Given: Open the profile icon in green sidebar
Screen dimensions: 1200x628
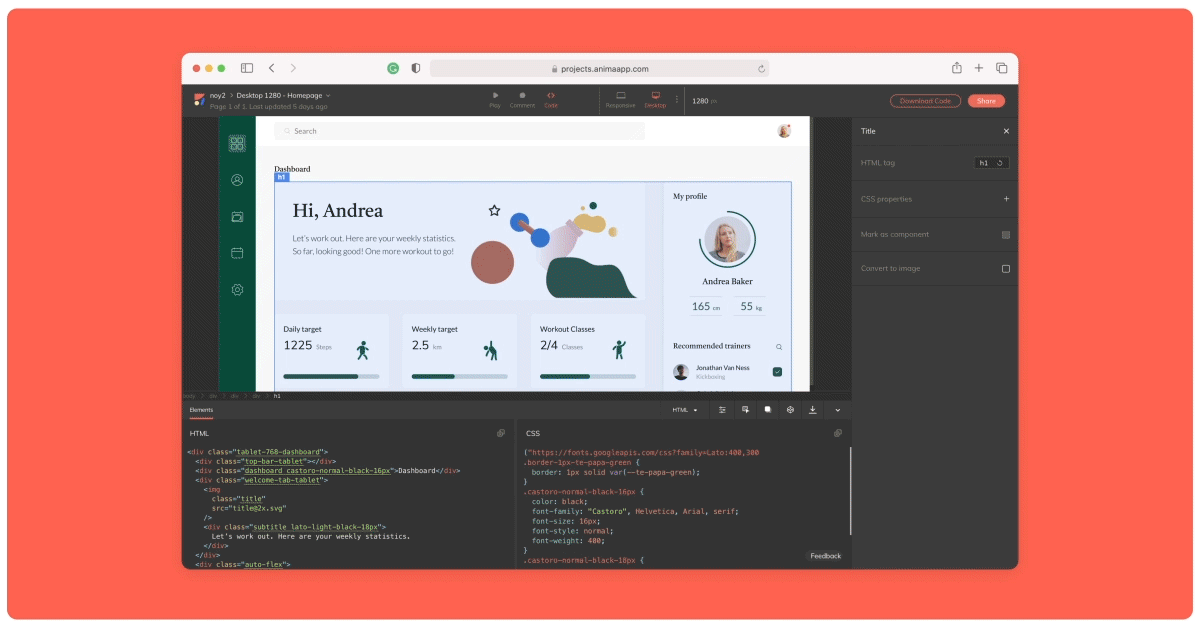Looking at the screenshot, I should (x=237, y=181).
